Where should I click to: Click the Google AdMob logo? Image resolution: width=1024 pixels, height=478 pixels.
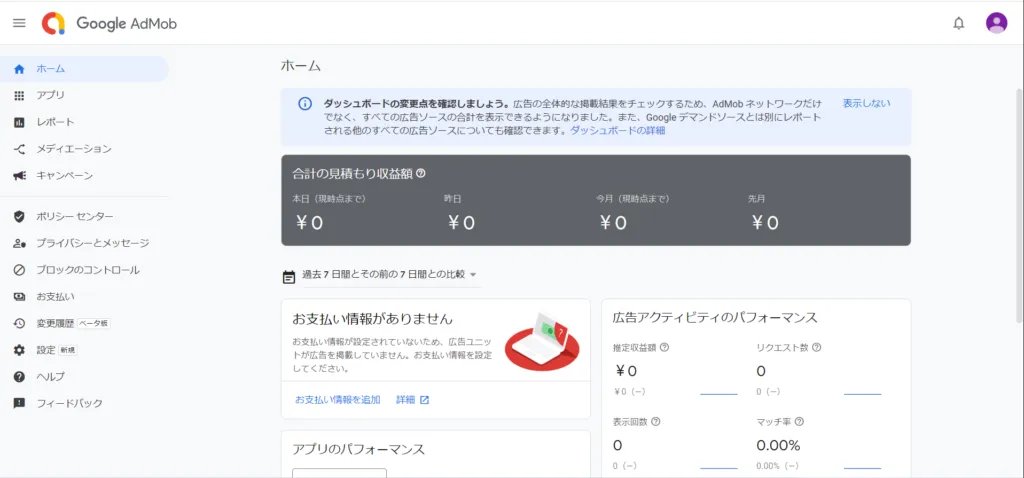coord(108,24)
